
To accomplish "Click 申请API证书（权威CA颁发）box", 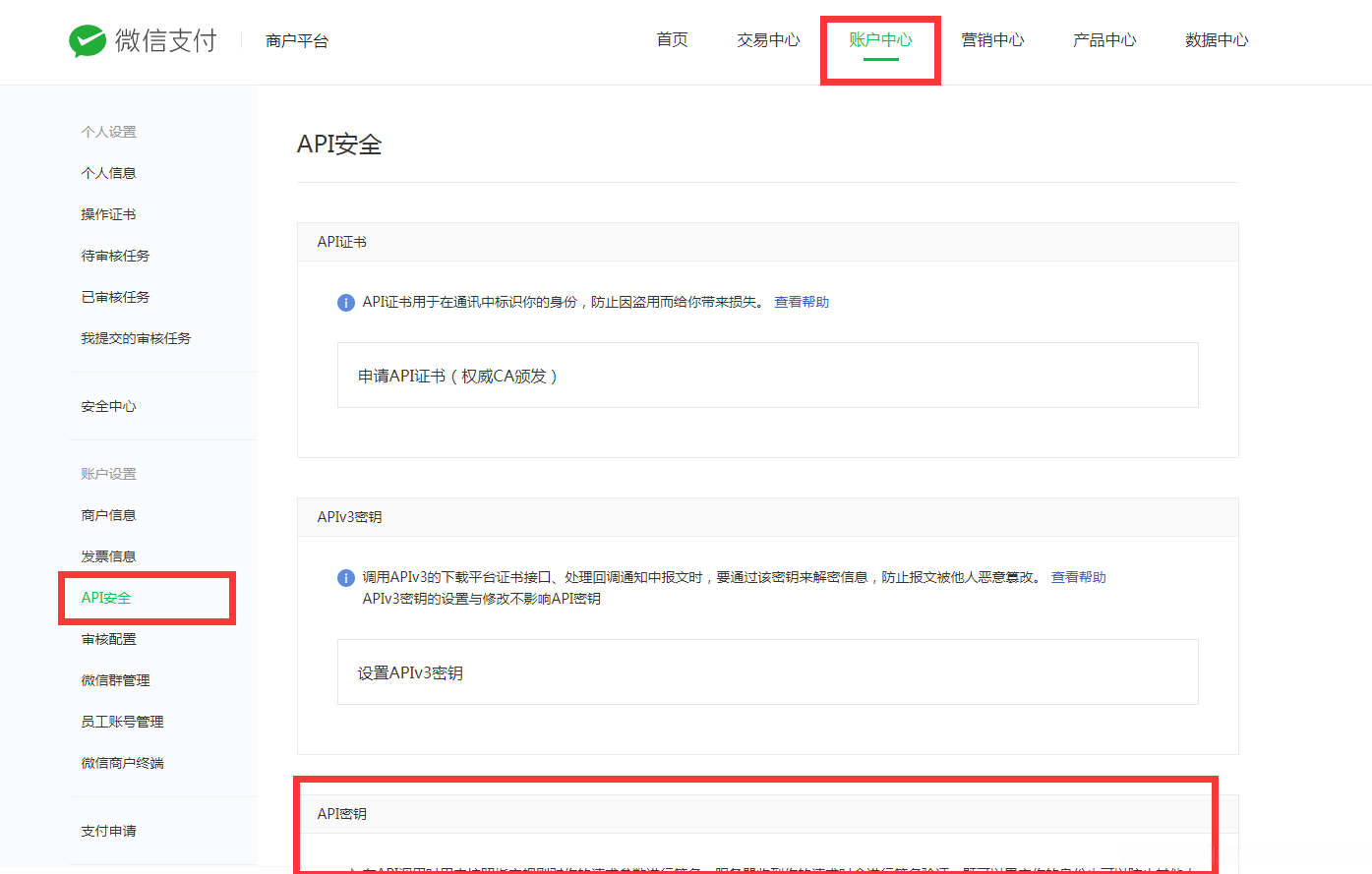I will point(767,375).
